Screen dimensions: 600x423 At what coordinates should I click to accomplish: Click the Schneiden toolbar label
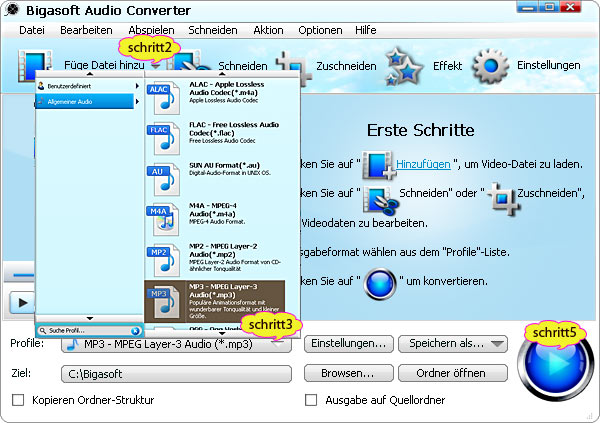tap(243, 66)
